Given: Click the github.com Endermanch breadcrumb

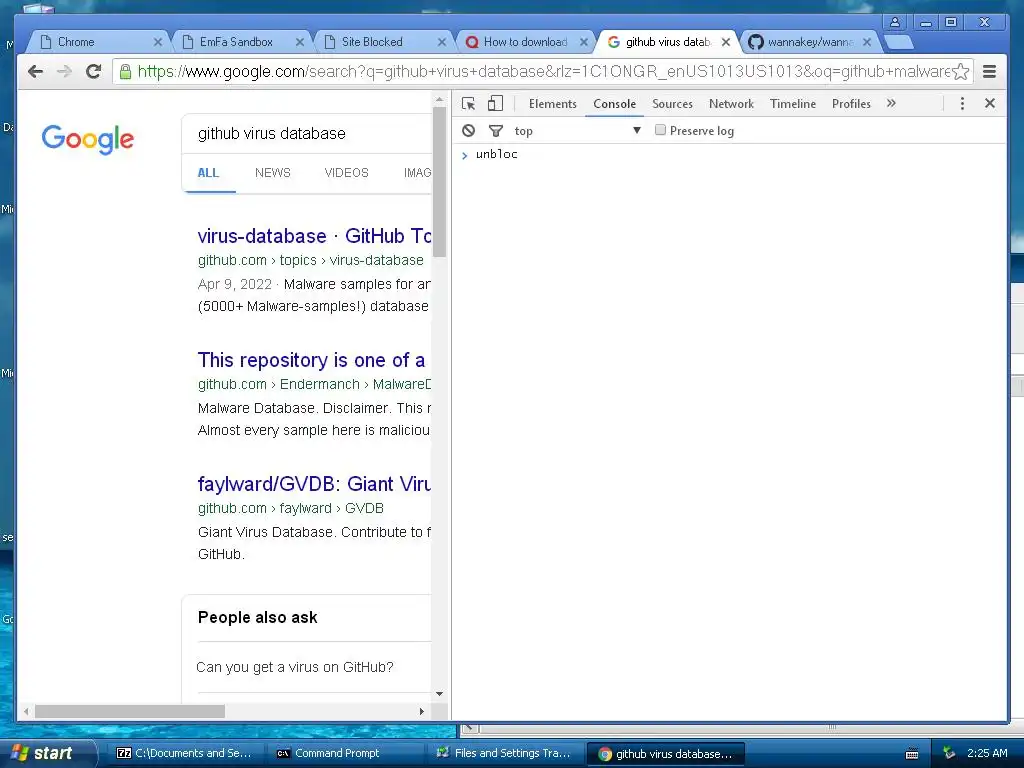Looking at the screenshot, I should click(314, 384).
